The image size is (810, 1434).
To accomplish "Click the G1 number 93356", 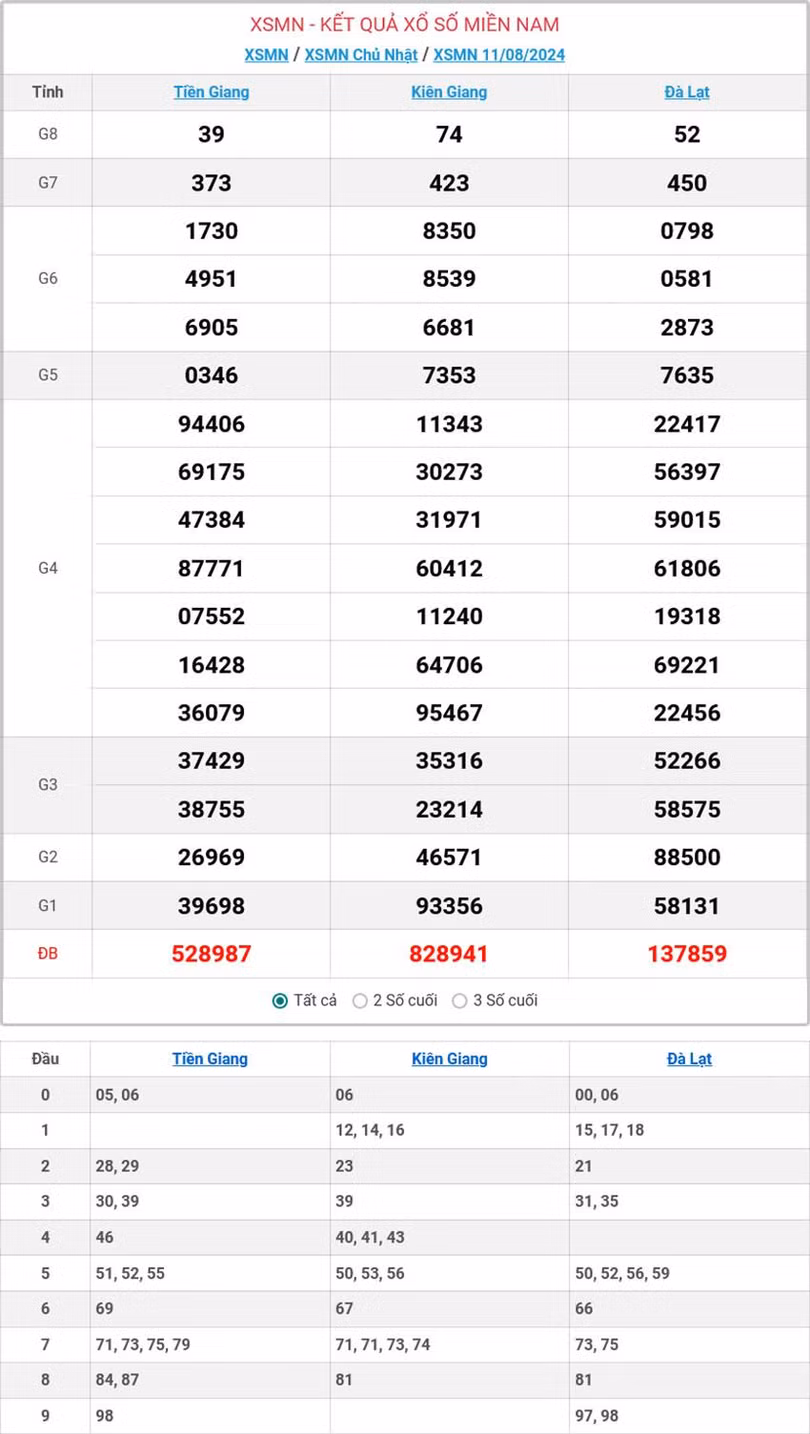I will coord(449,906).
